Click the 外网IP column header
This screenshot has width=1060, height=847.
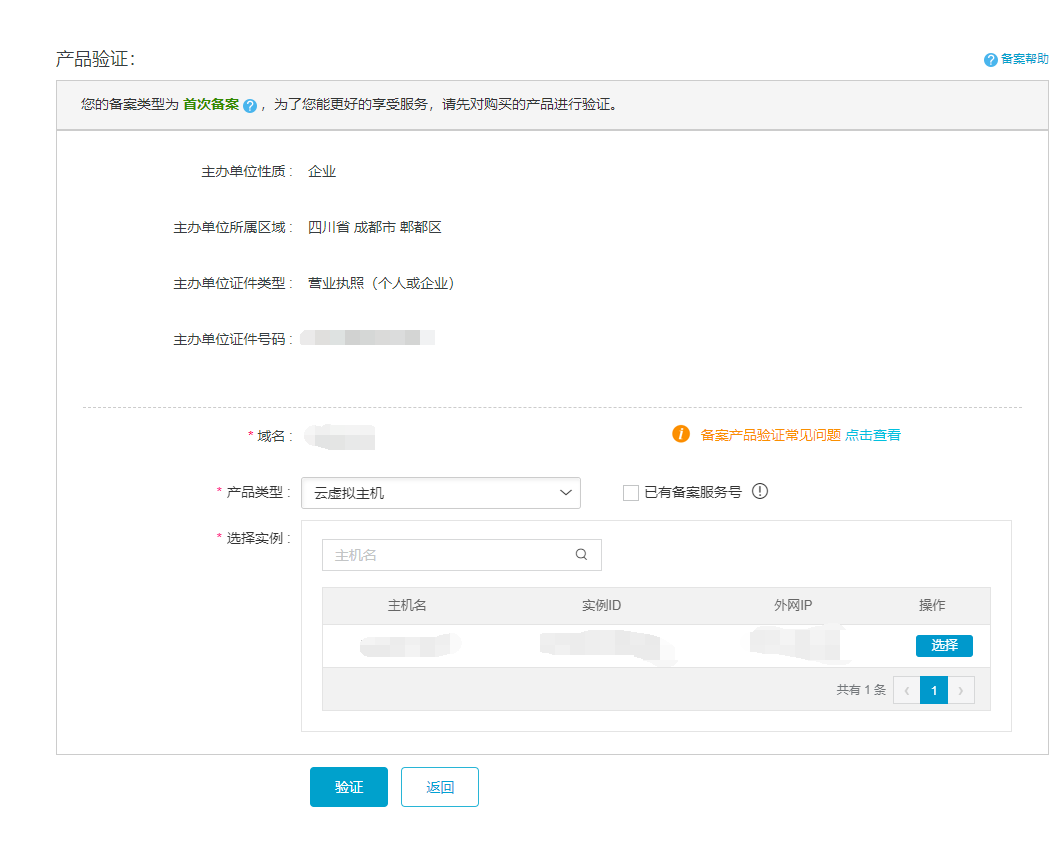pyautogui.click(x=793, y=606)
